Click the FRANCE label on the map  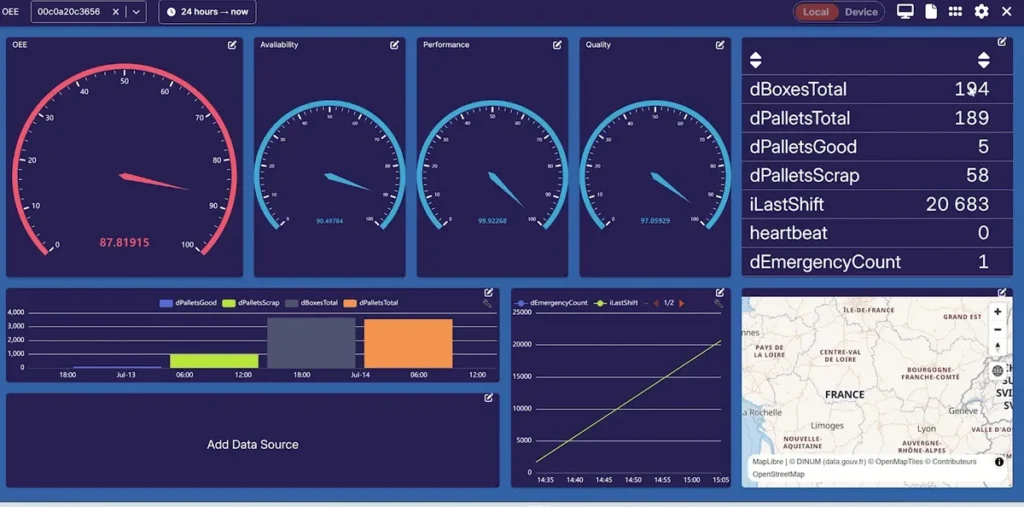pos(844,395)
